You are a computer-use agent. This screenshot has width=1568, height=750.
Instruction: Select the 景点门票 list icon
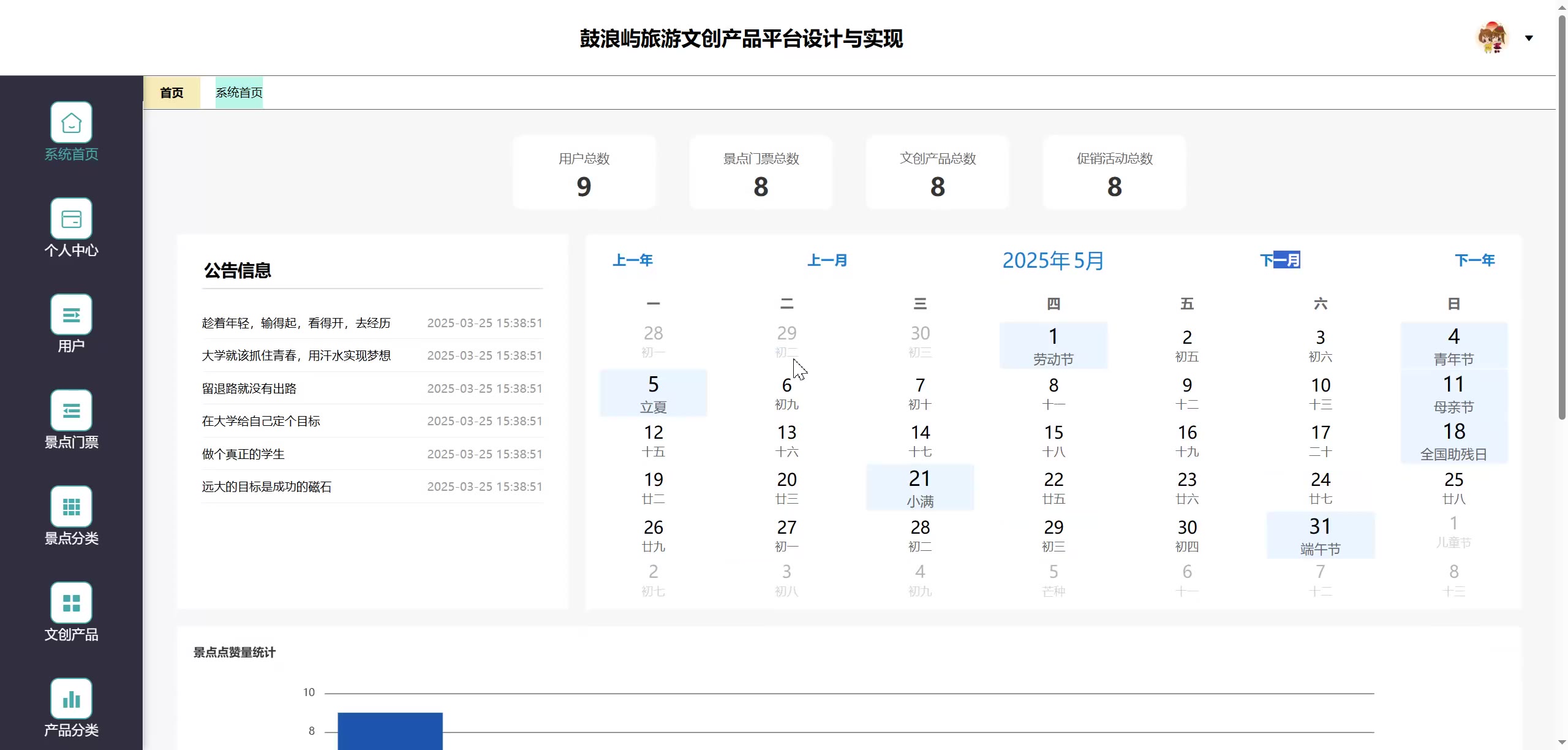tap(71, 411)
